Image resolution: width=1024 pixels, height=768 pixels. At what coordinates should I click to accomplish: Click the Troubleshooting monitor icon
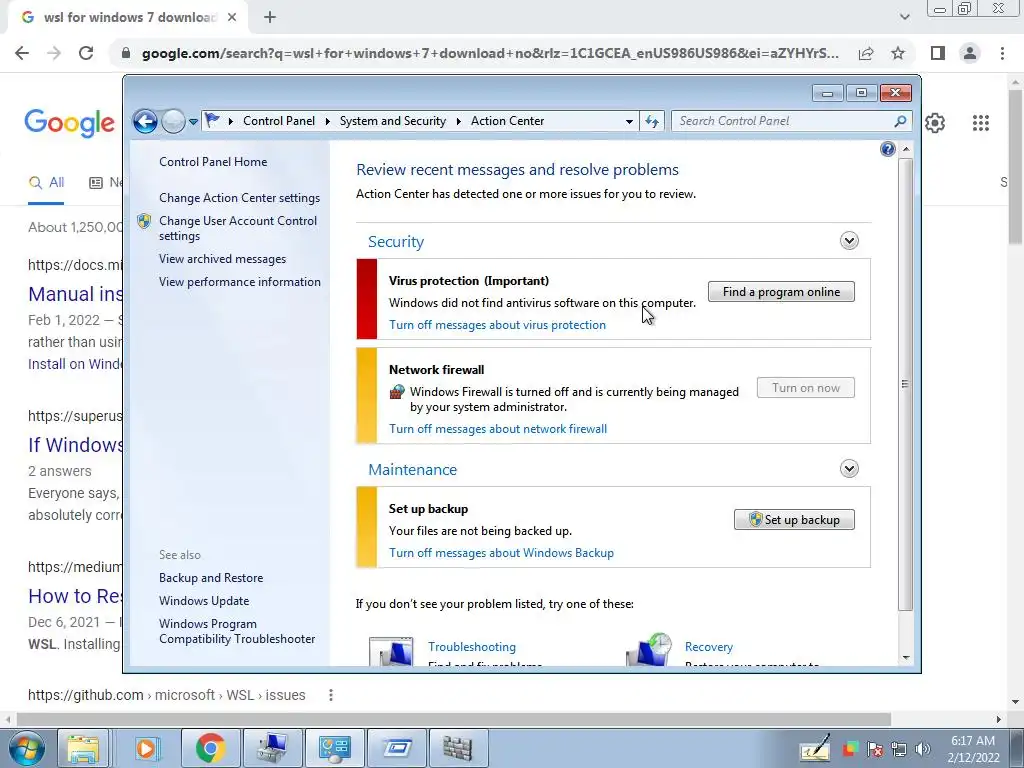coord(391,651)
